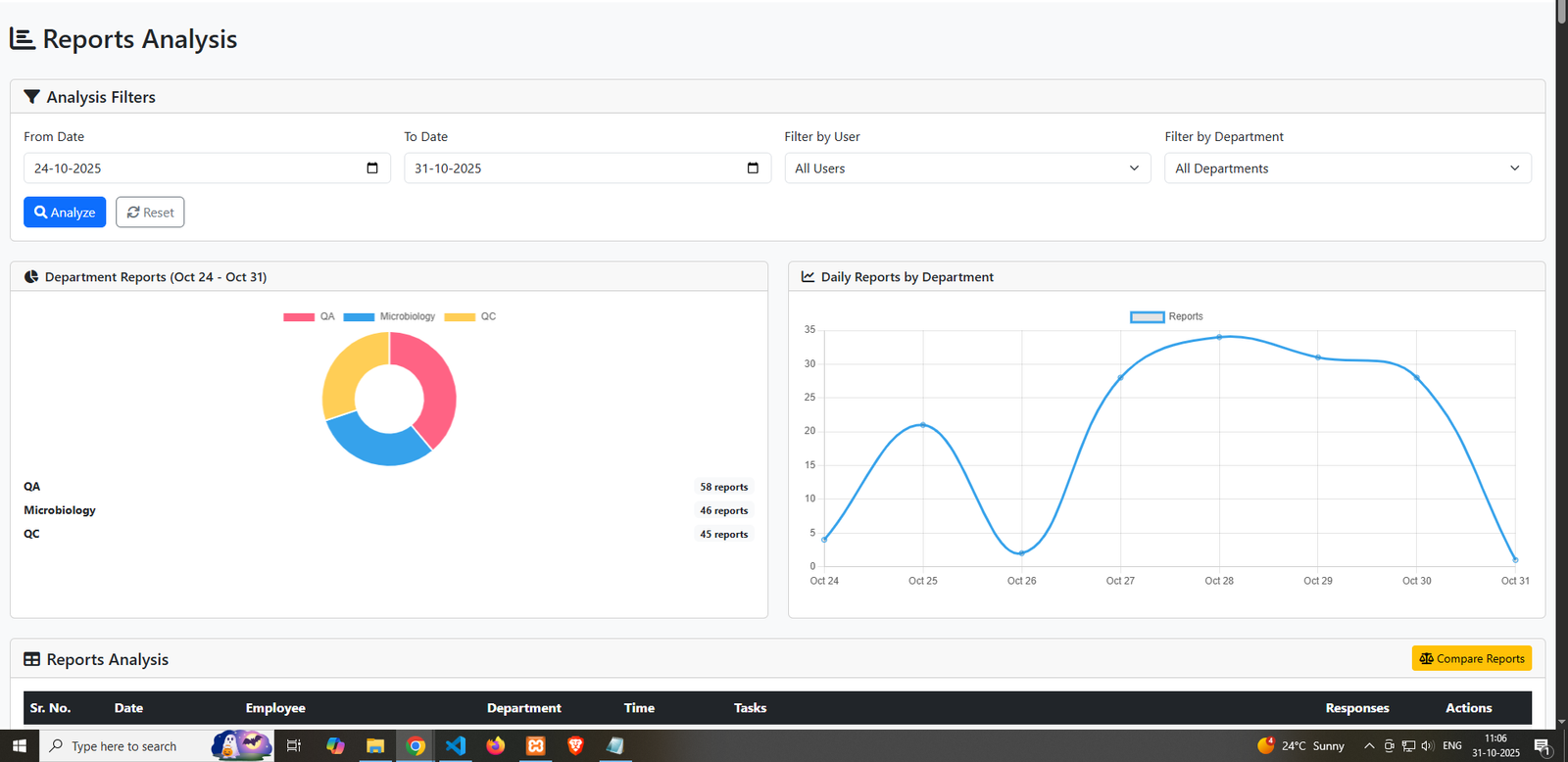This screenshot has height=762, width=1568.
Task: Toggle the QC legend item in donut chart
Action: pos(470,316)
